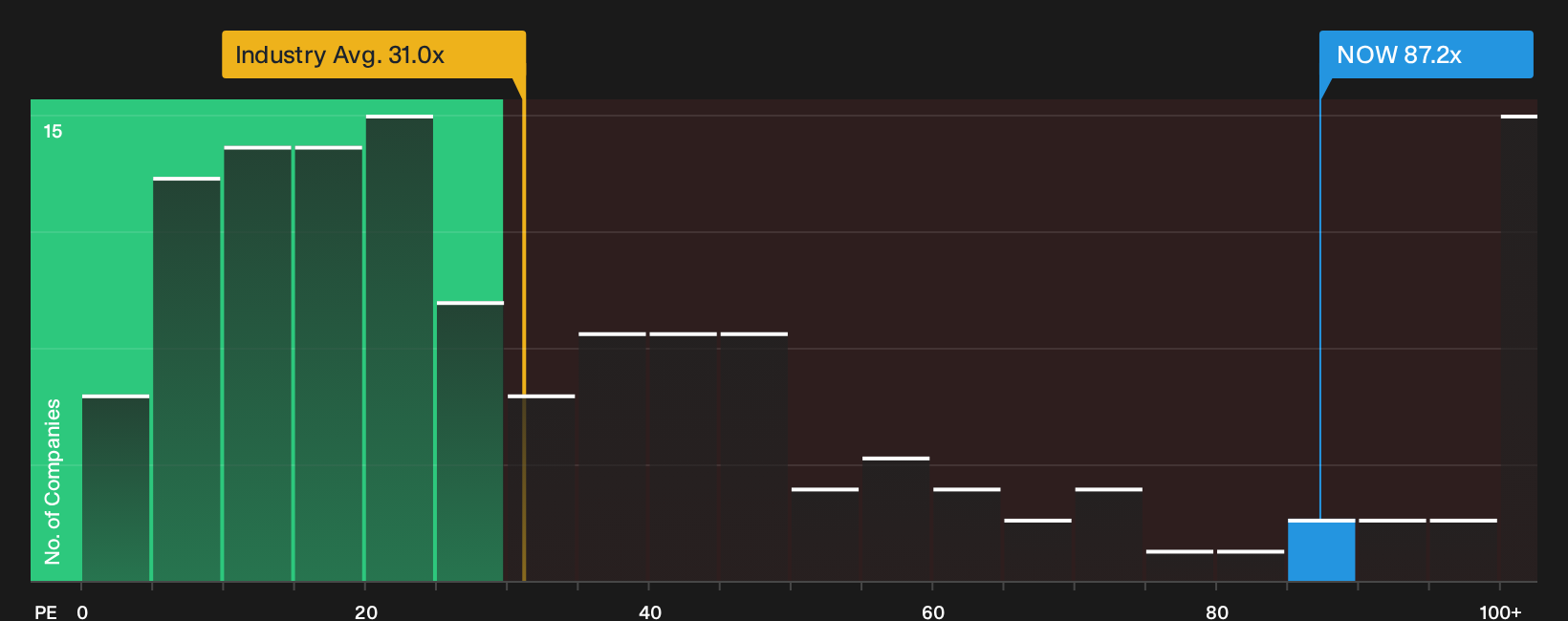Viewport: 1568px width, 621px height.
Task: Select the 15 to 20 PE bar
Action: pos(329,364)
